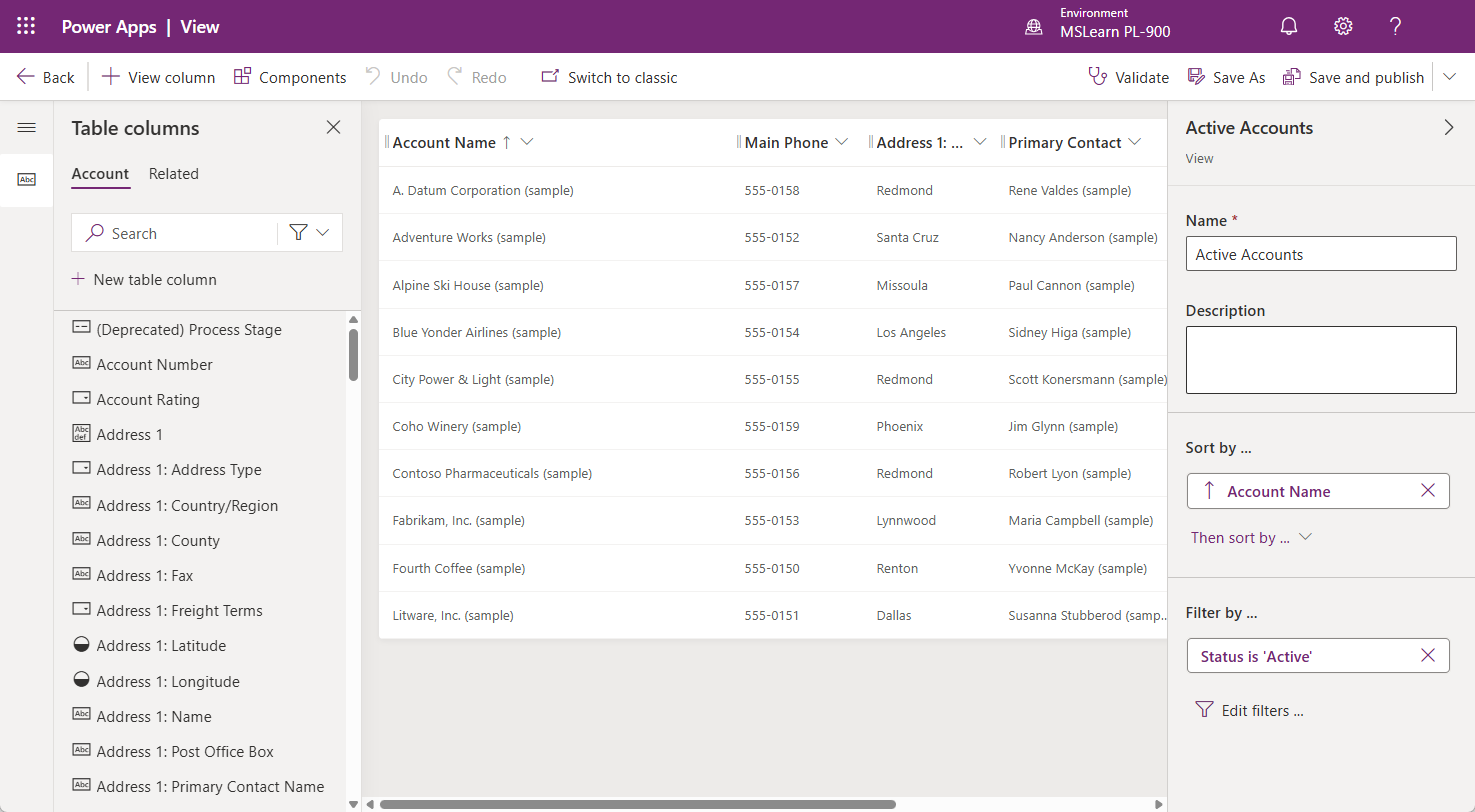
Task: Open the Power Apps app launcher waffle
Action: click(26, 26)
